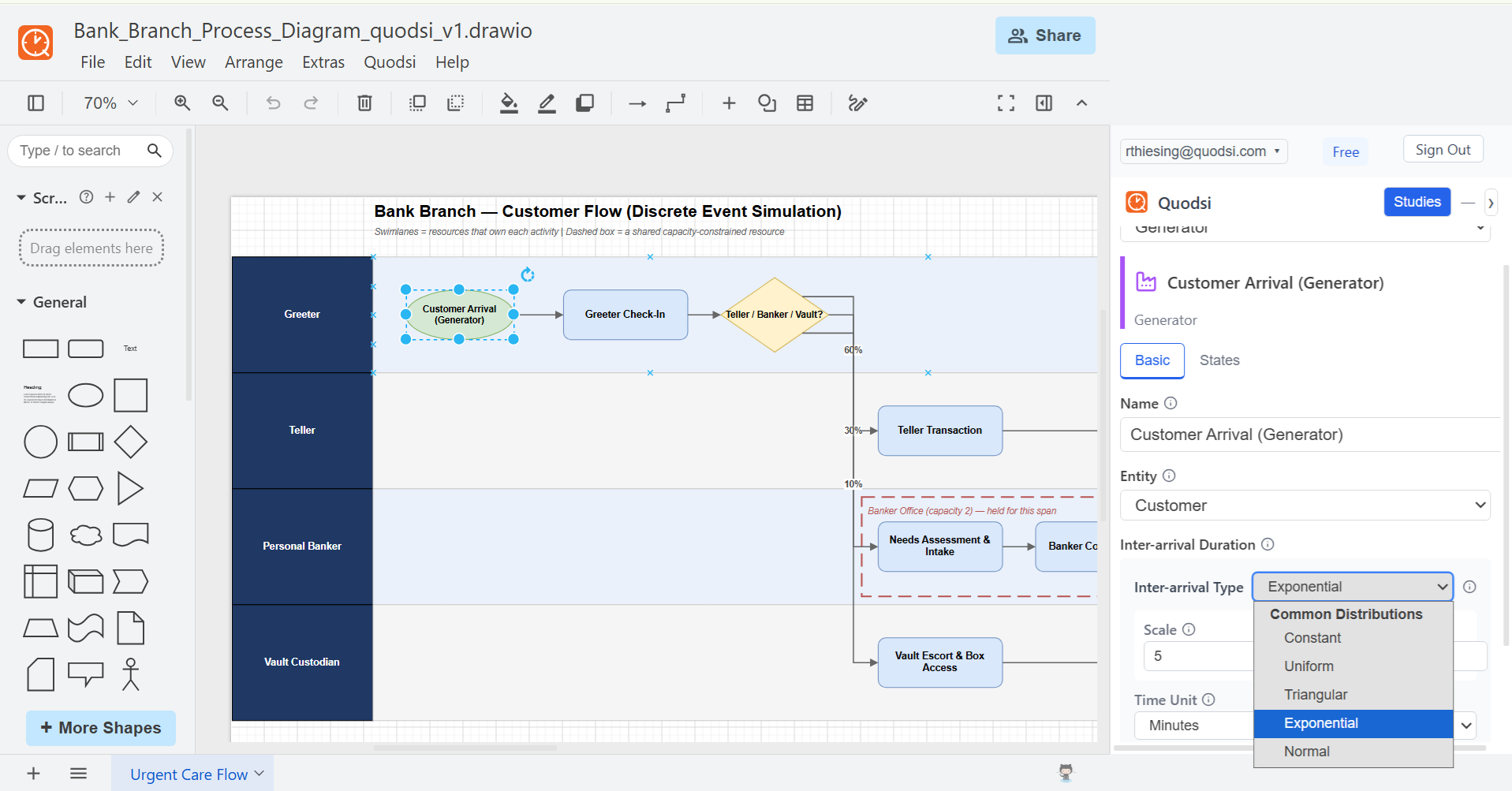Click the shape search input box

[x=79, y=151]
